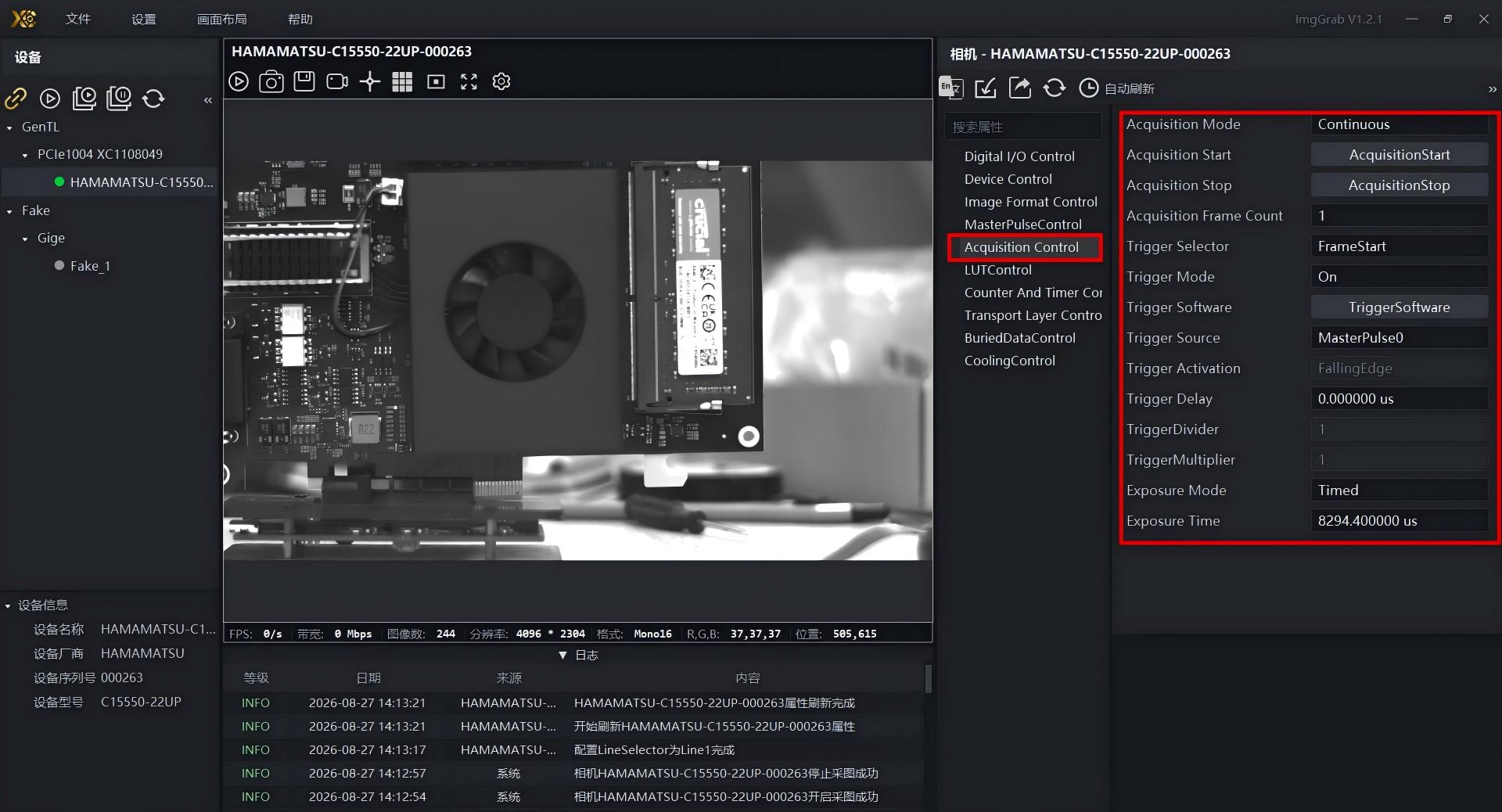The width and height of the screenshot is (1502, 812).
Task: Open the Exposure Mode dropdown
Action: [1400, 490]
